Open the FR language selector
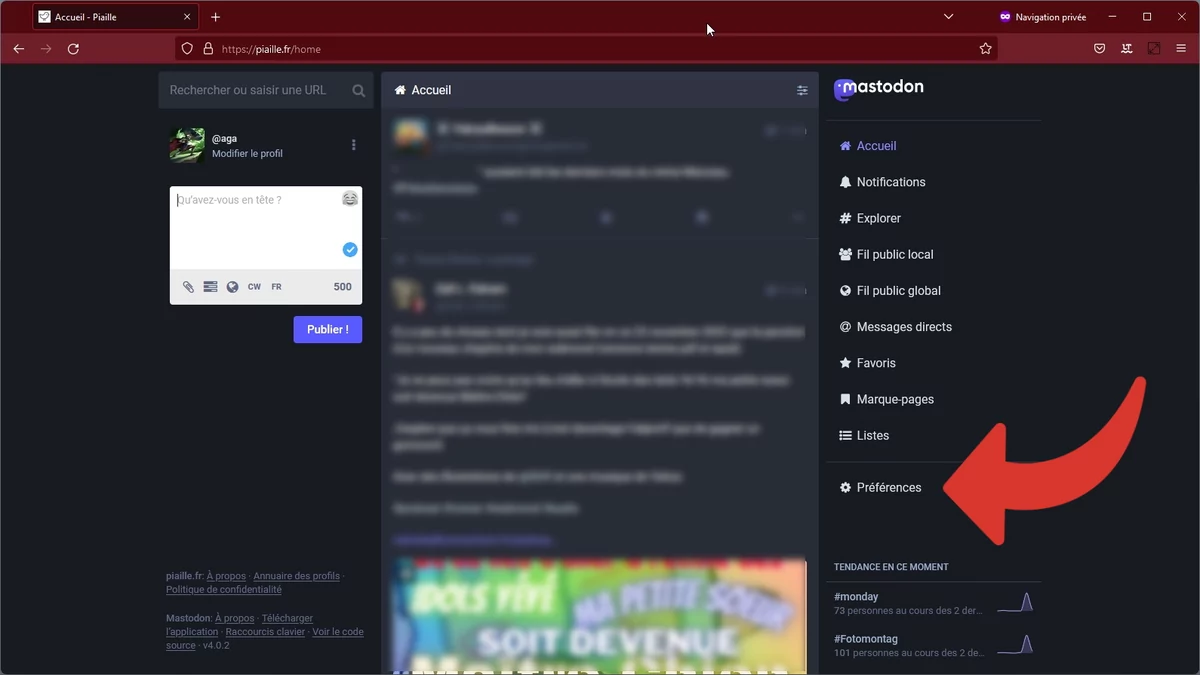 pyautogui.click(x=276, y=287)
